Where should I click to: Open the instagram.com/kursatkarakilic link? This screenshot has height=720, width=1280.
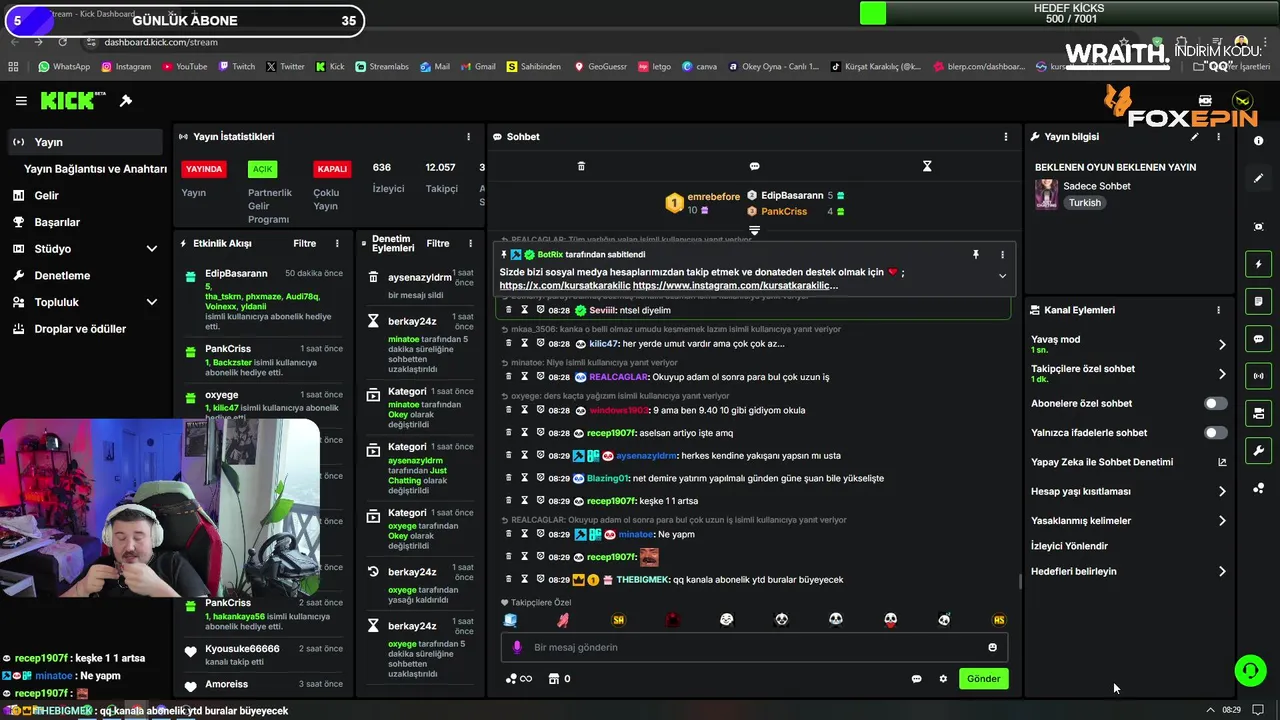(735, 286)
